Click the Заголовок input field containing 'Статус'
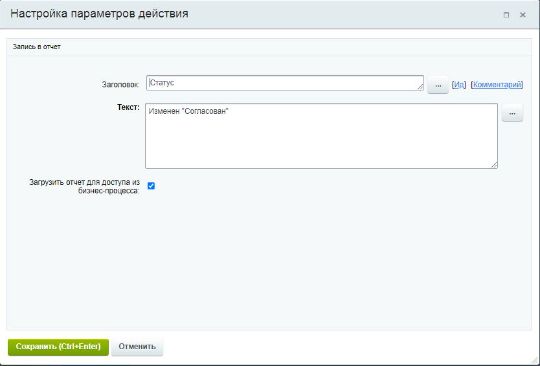The height and width of the screenshot is (366, 540). tap(285, 83)
